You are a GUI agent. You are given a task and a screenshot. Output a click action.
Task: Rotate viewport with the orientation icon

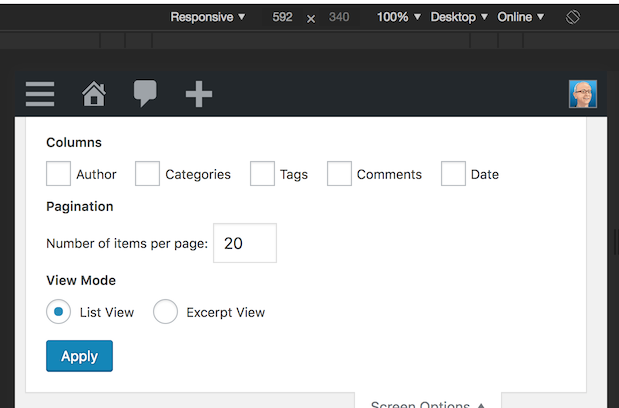click(x=572, y=17)
